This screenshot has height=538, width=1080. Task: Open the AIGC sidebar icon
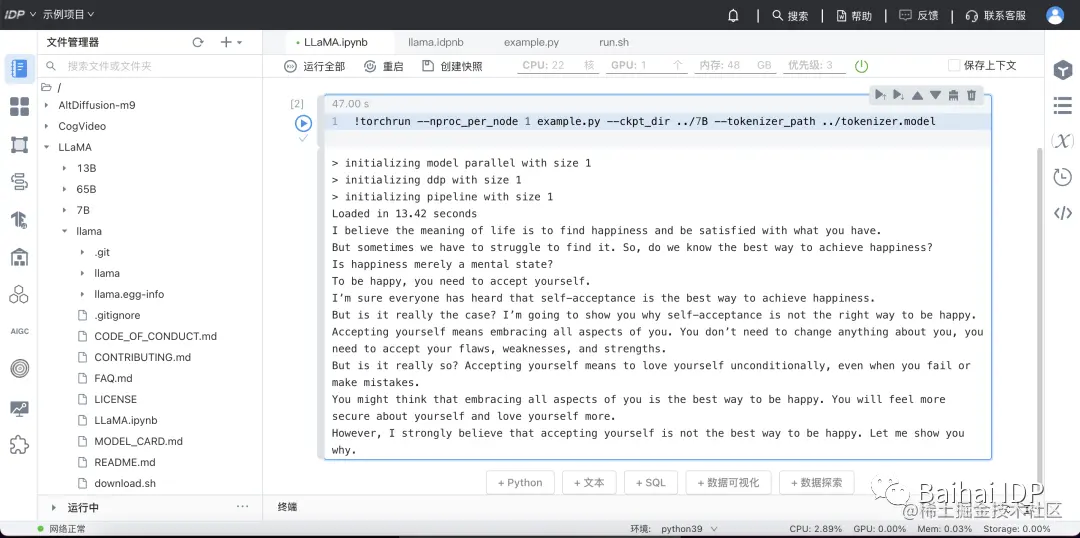coord(19,331)
